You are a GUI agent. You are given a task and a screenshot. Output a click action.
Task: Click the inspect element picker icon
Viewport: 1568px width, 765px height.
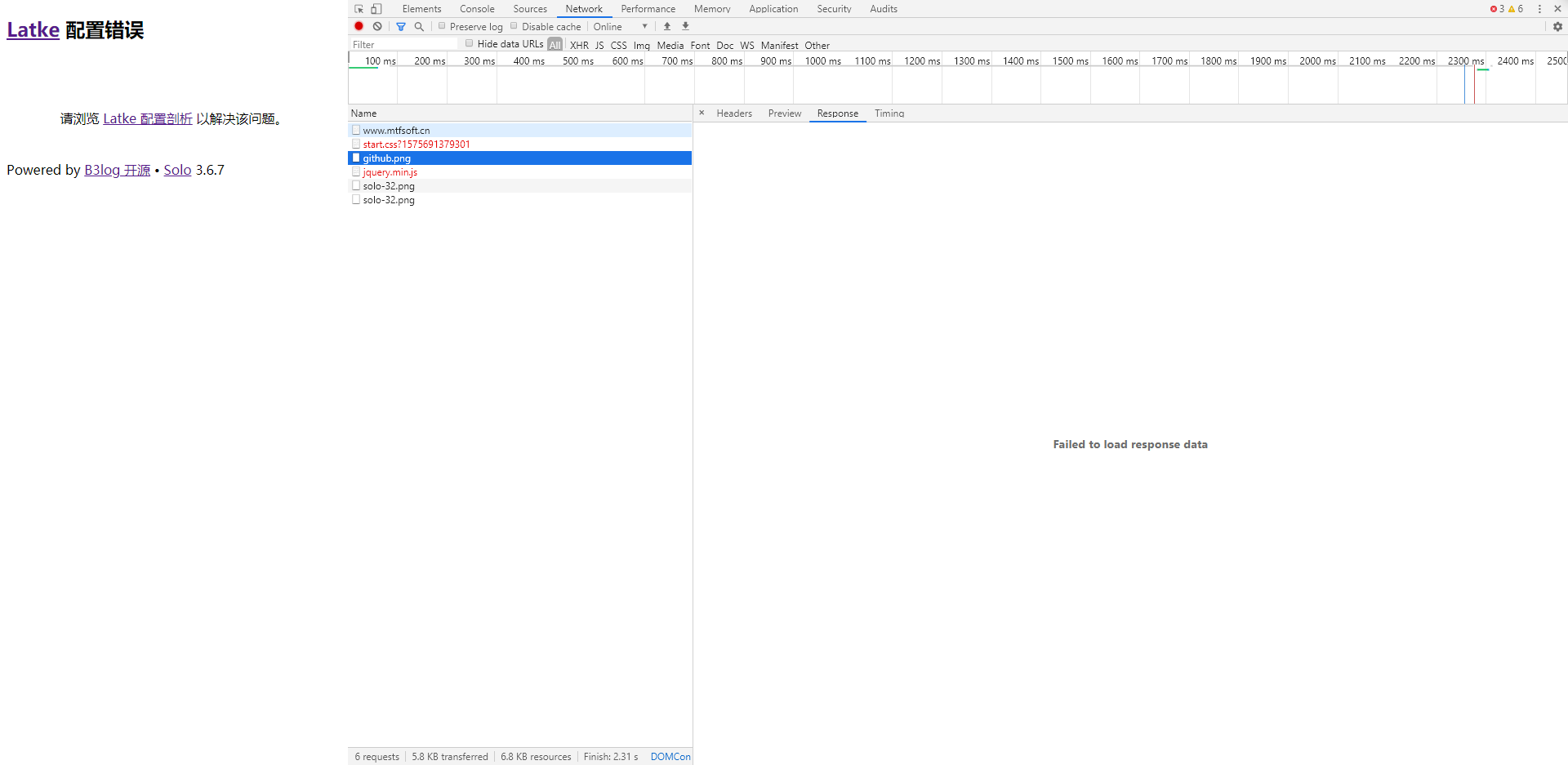pyautogui.click(x=359, y=9)
